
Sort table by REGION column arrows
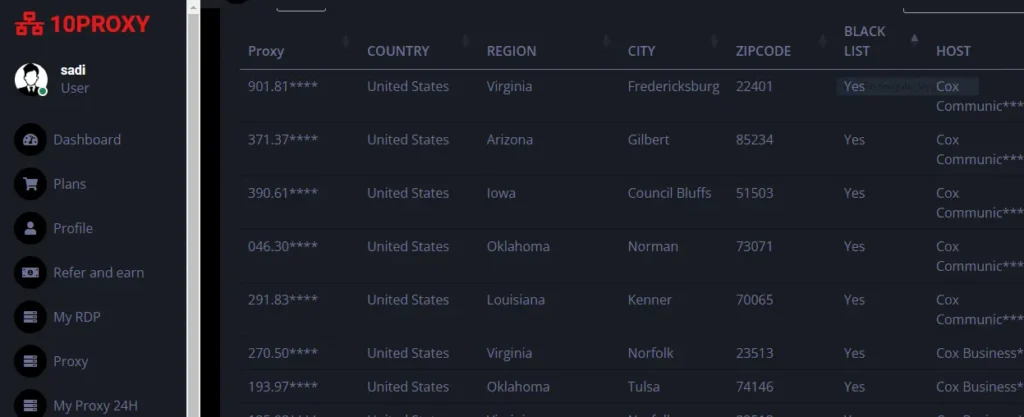click(x=606, y=41)
